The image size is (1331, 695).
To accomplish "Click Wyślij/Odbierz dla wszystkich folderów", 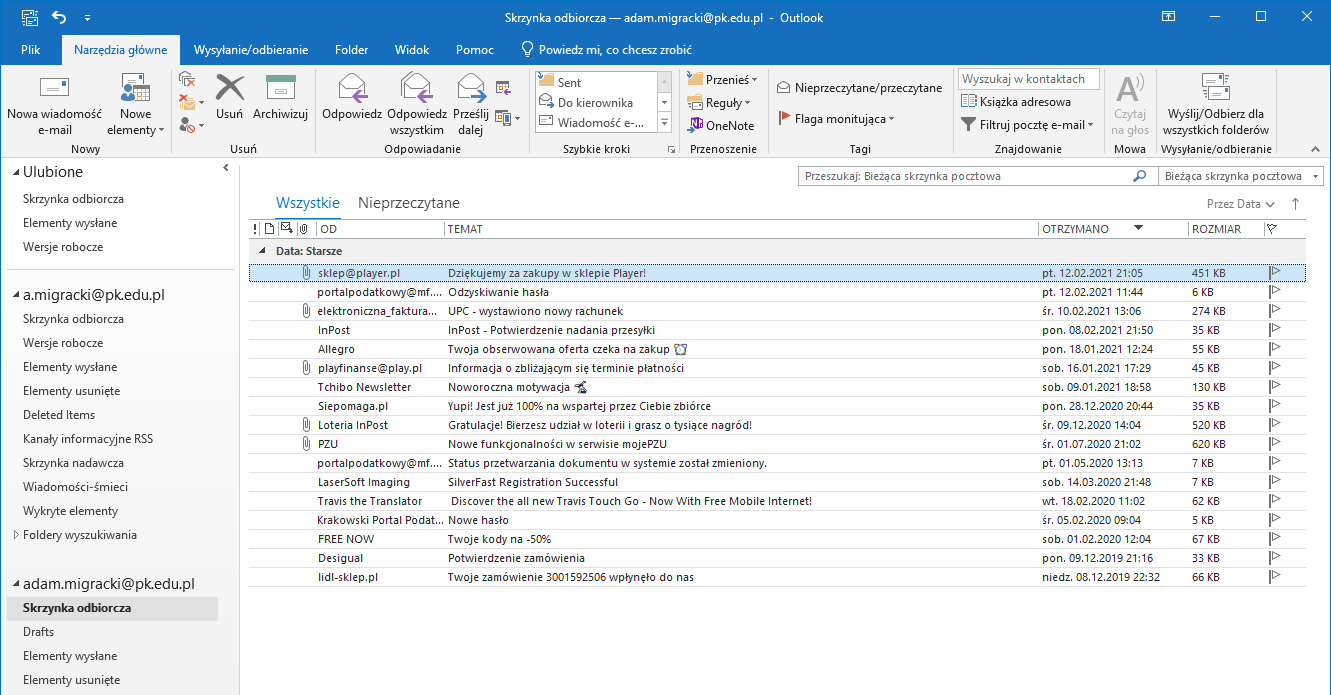I will (1216, 89).
